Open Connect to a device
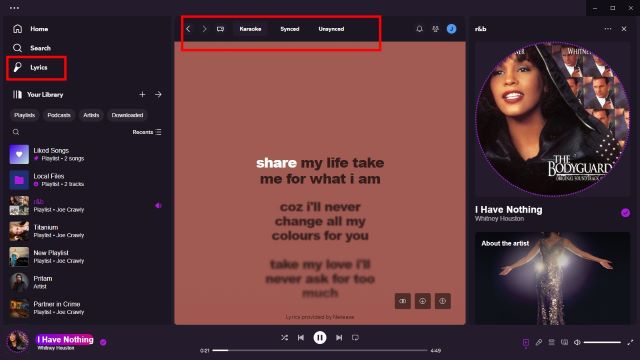 [564, 342]
